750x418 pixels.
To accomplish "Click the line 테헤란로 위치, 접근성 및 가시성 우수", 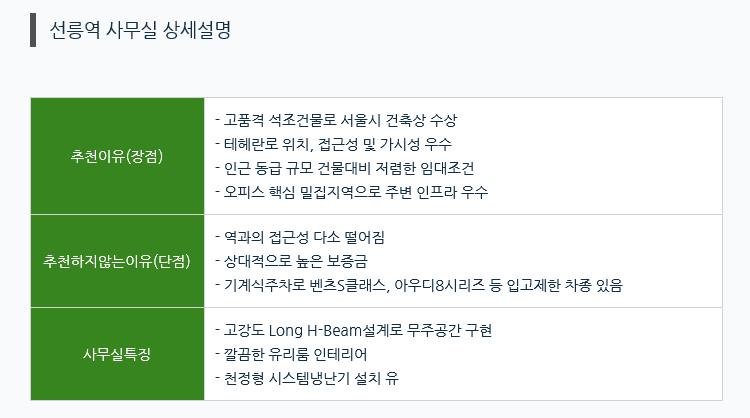I will (333, 144).
